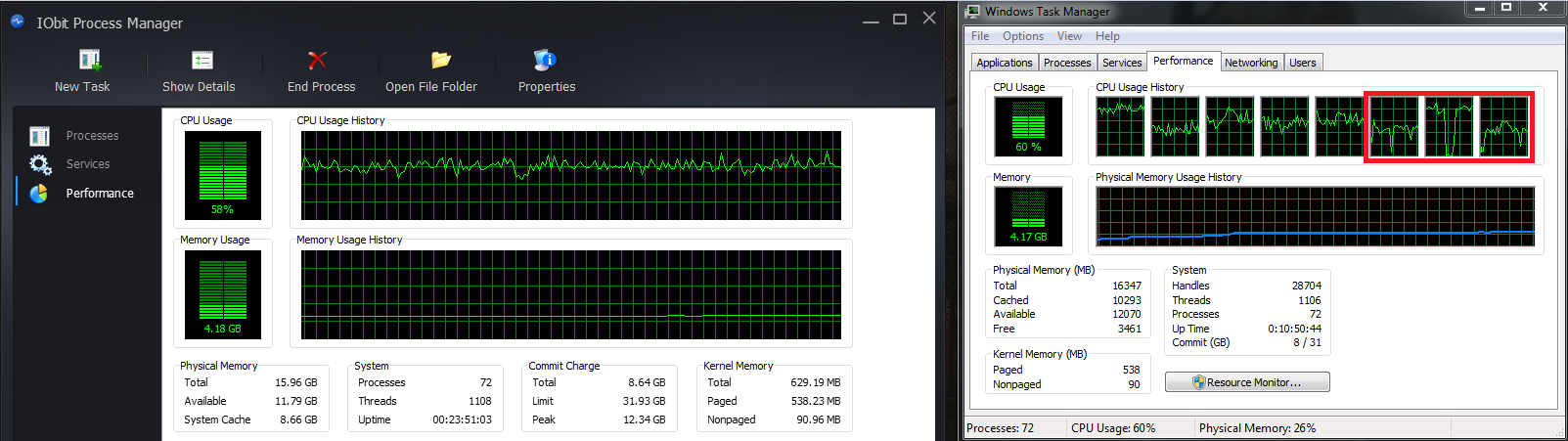Switch to the Processes tab in Task Manager
The image size is (1568, 441).
point(1067,63)
